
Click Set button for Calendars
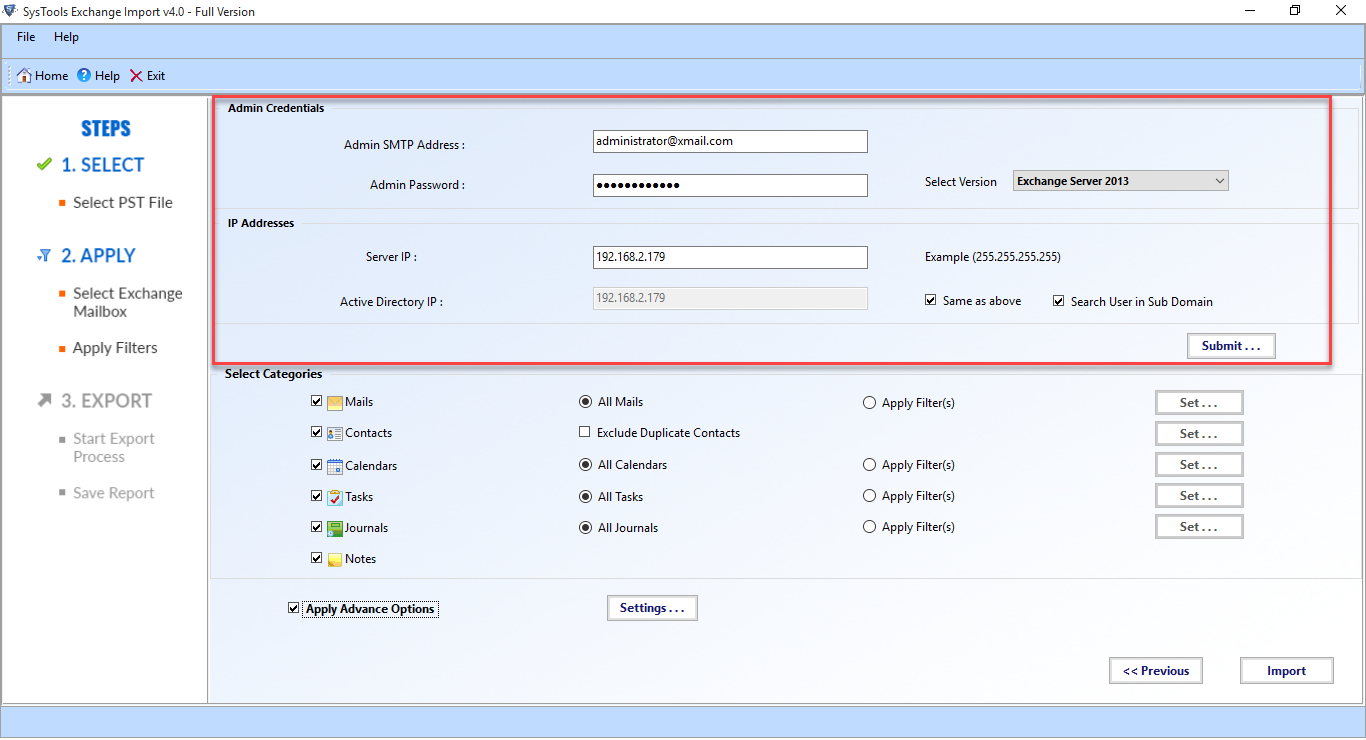tap(1199, 465)
